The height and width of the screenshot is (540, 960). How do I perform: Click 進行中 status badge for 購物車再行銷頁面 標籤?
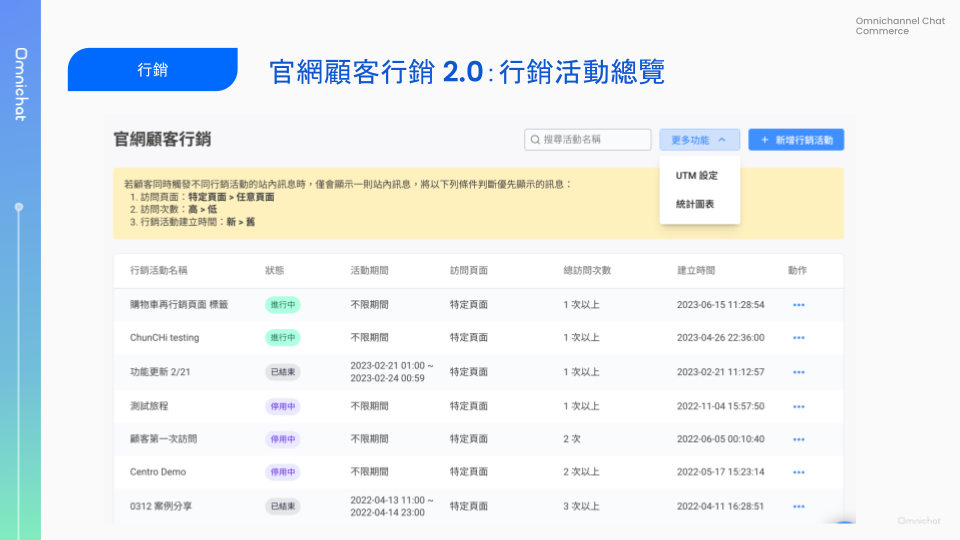[283, 305]
